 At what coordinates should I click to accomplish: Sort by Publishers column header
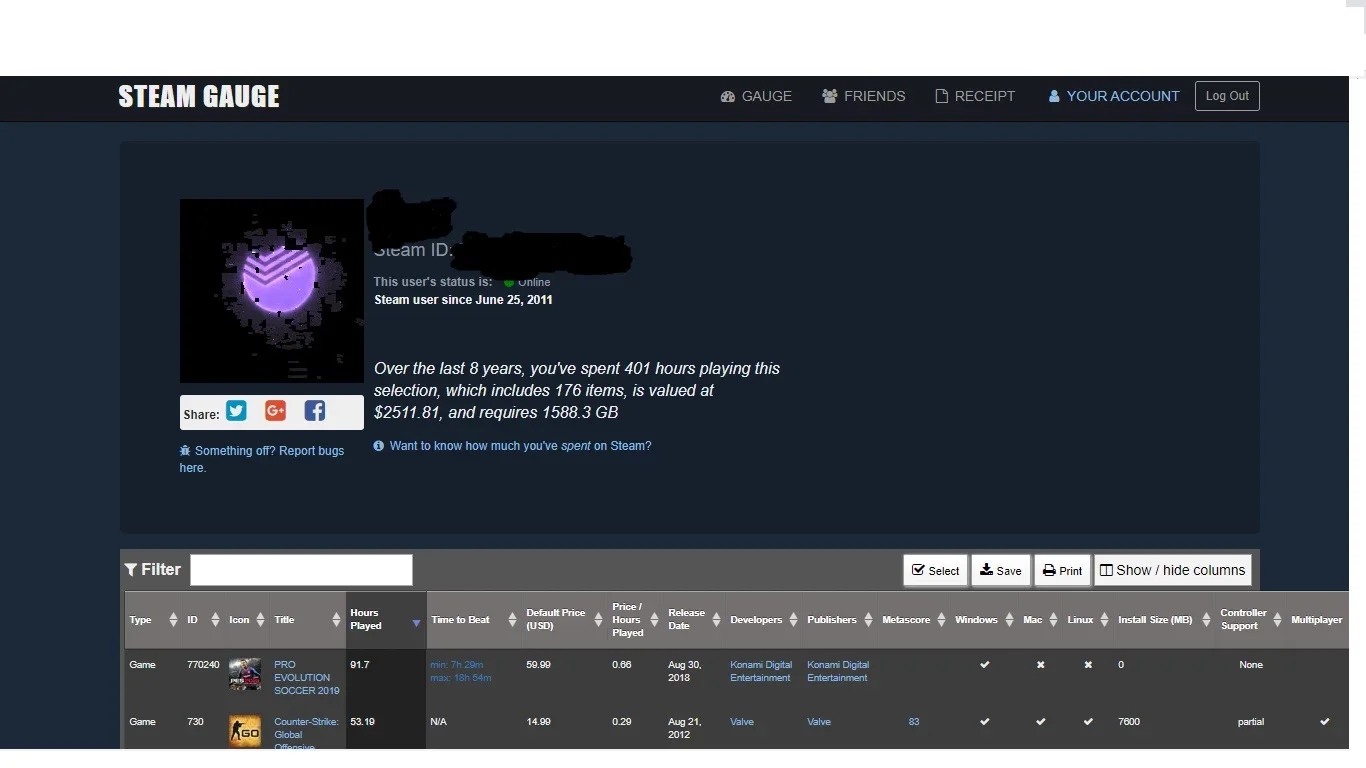(840, 620)
